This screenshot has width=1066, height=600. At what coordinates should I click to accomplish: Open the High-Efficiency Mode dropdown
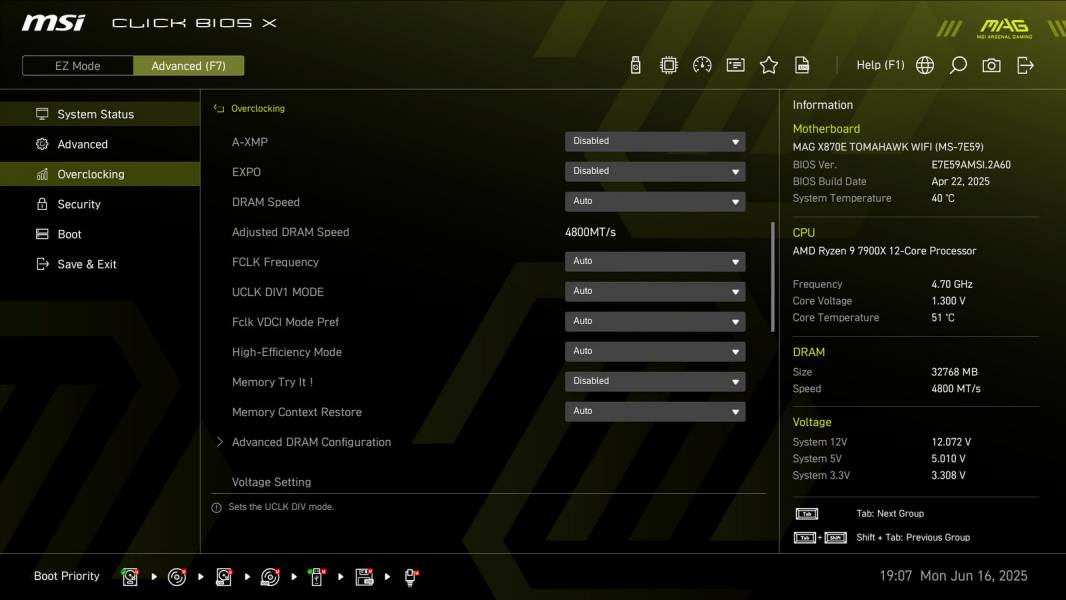pos(655,351)
